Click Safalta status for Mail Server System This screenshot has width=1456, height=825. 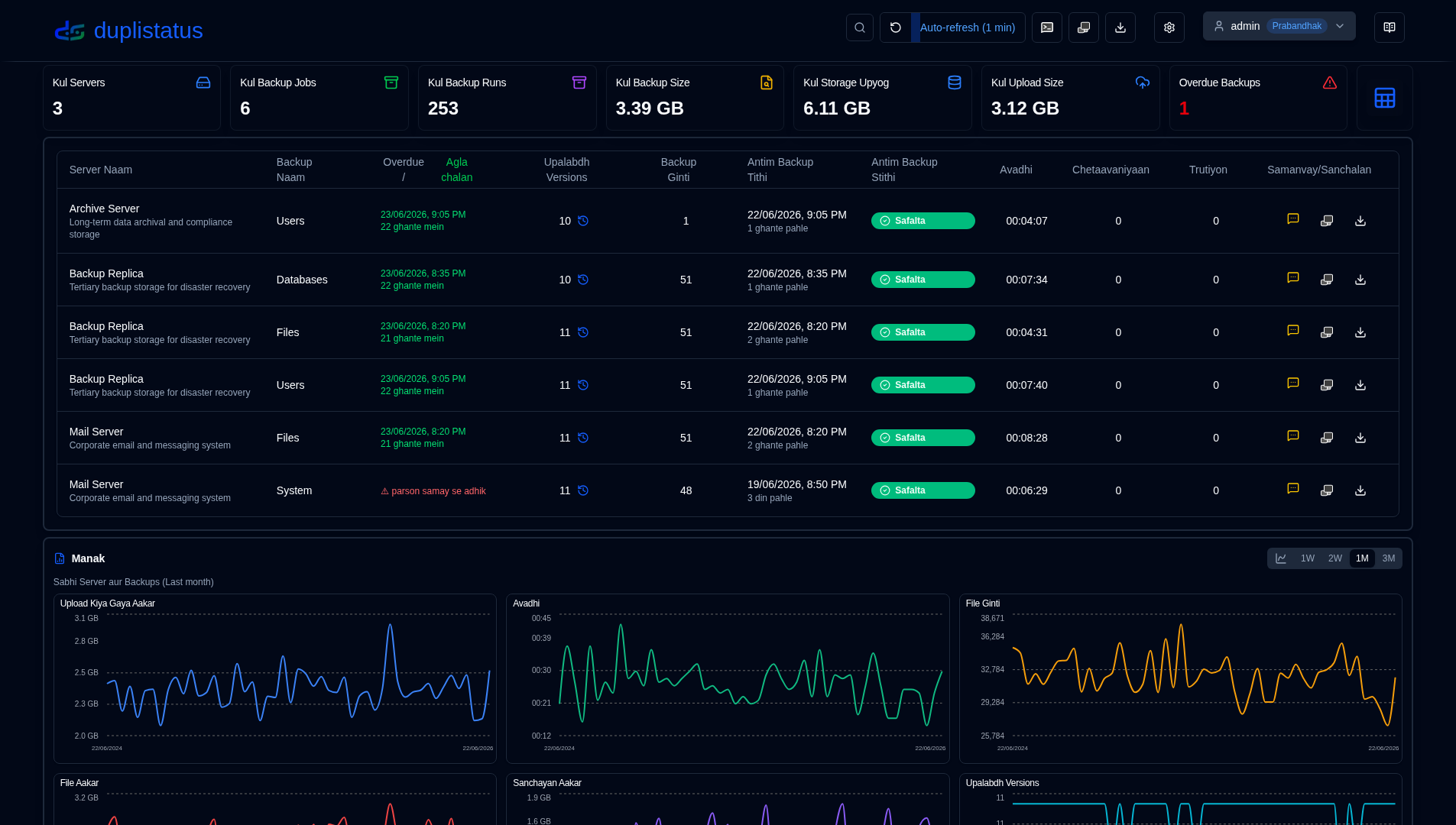(923, 490)
